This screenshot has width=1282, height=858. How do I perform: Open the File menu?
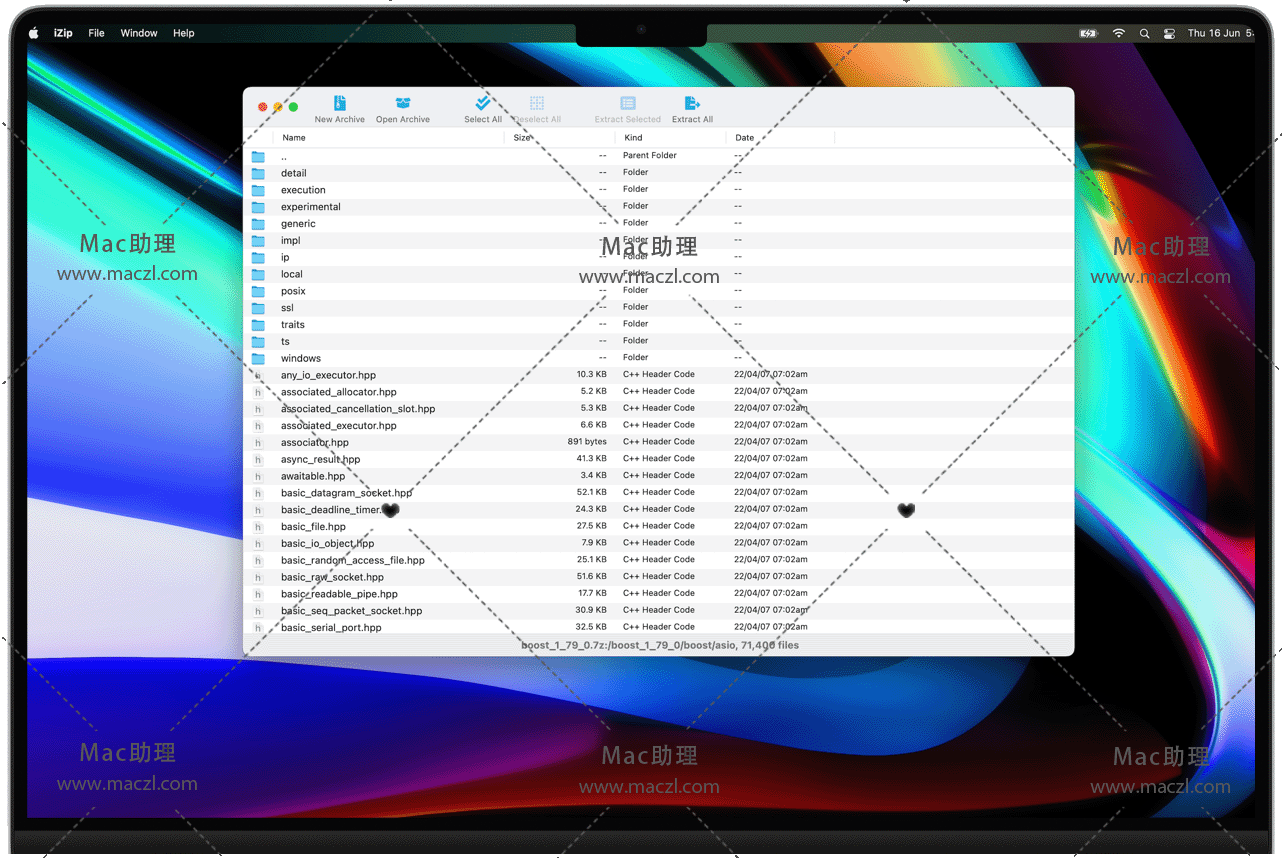coord(96,33)
